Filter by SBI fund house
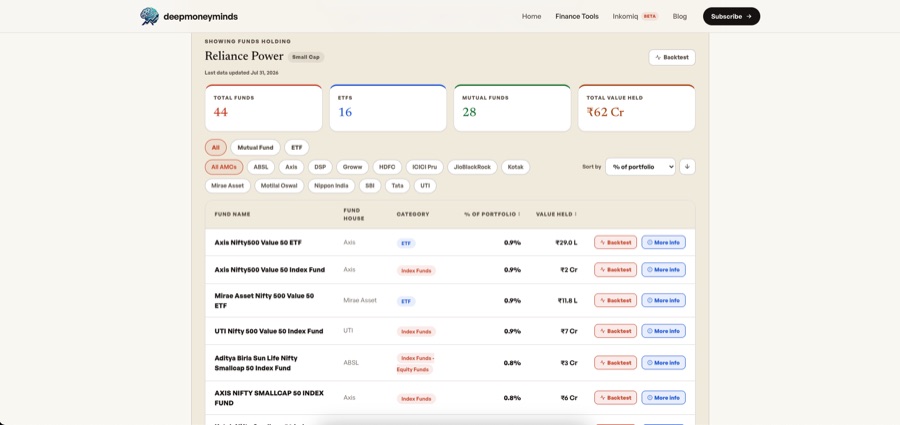Screen dimensions: 900x425 coord(370,186)
